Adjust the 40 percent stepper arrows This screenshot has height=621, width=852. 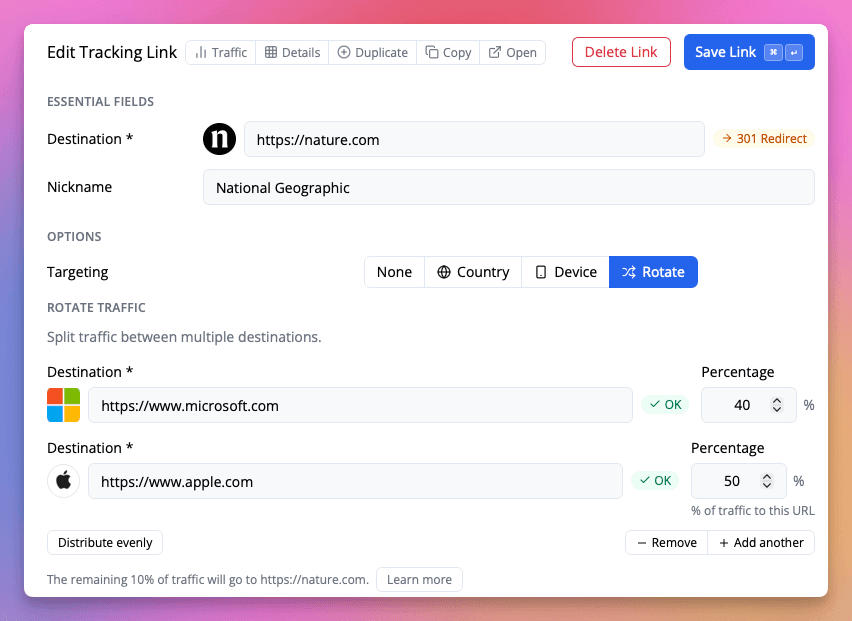click(x=777, y=405)
